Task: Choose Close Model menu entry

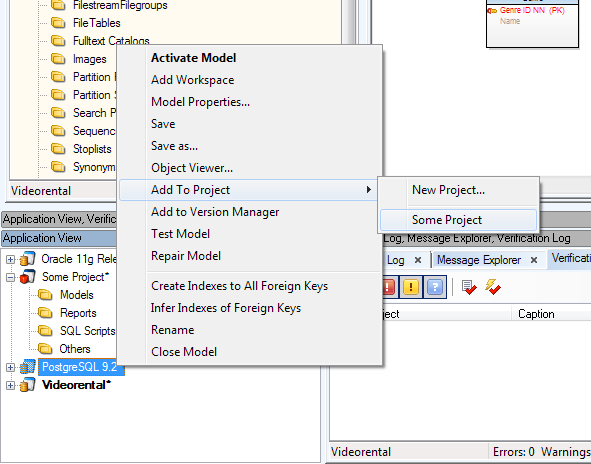Action: [250, 352]
